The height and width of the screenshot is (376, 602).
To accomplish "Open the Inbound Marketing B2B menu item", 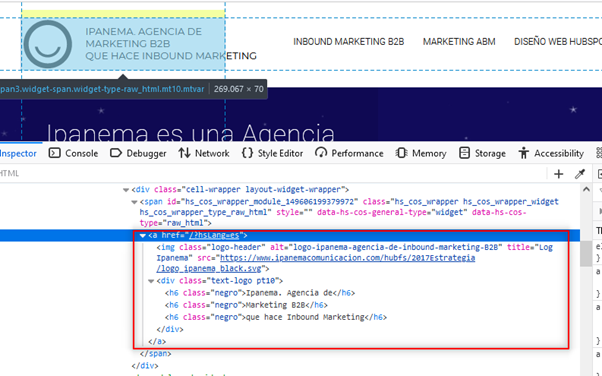I will click(x=349, y=41).
